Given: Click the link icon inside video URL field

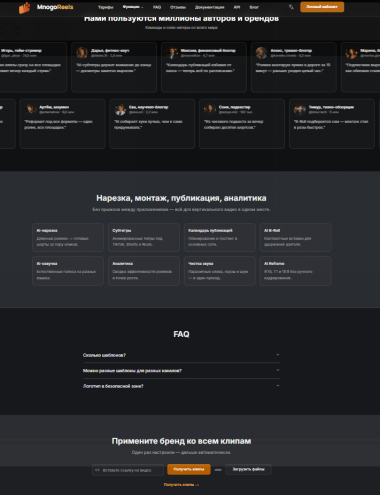Looking at the screenshot, I should coord(97,470).
